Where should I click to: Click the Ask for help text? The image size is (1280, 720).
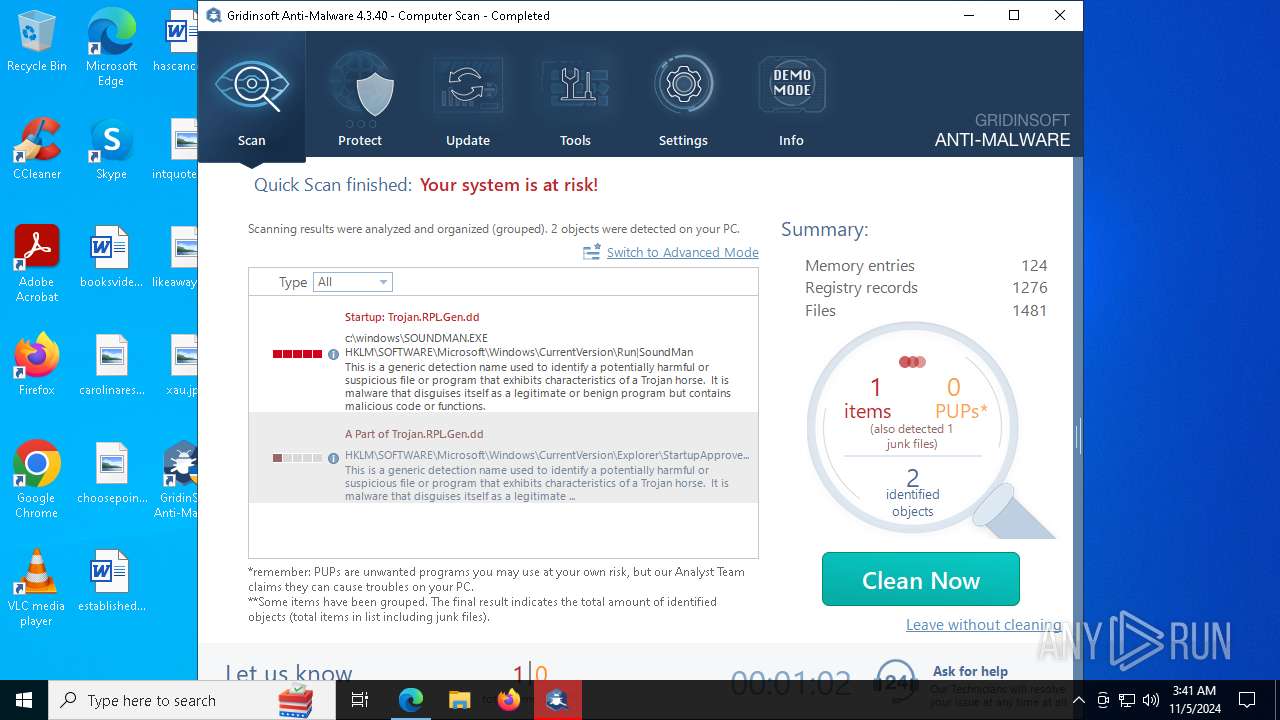[970, 671]
